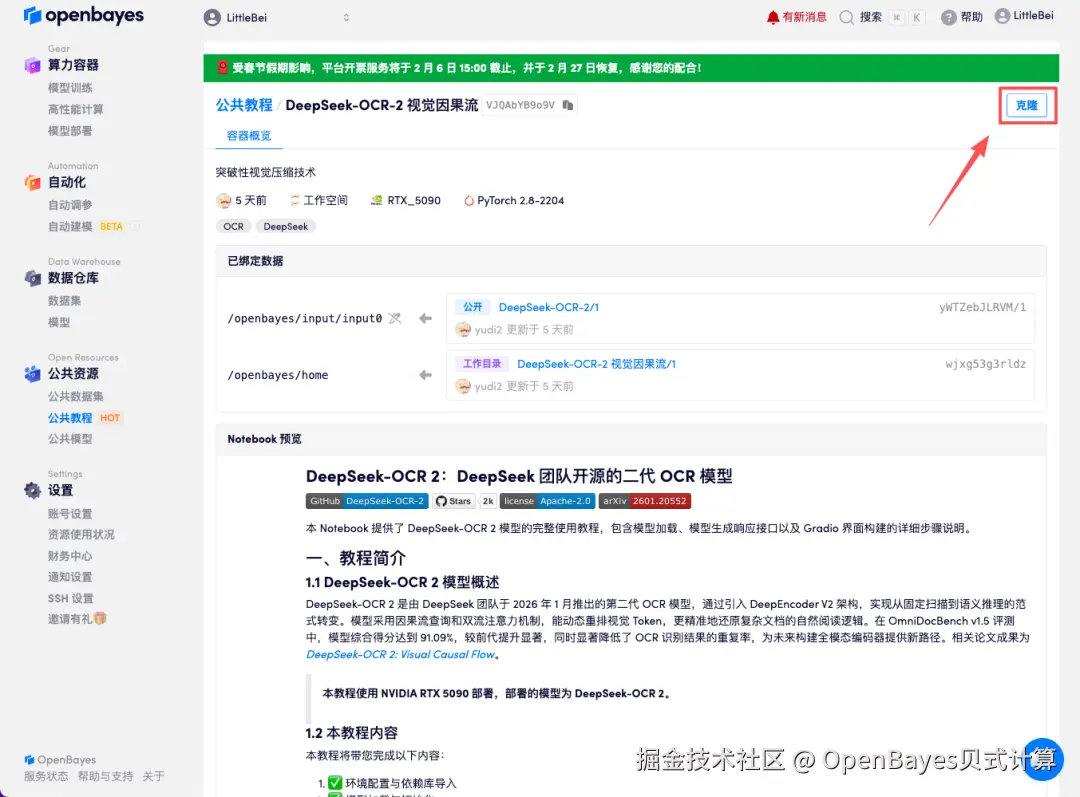The image size is (1080, 797).
Task: Copy the container ID VJQAbYB9o9V
Action: (x=568, y=105)
